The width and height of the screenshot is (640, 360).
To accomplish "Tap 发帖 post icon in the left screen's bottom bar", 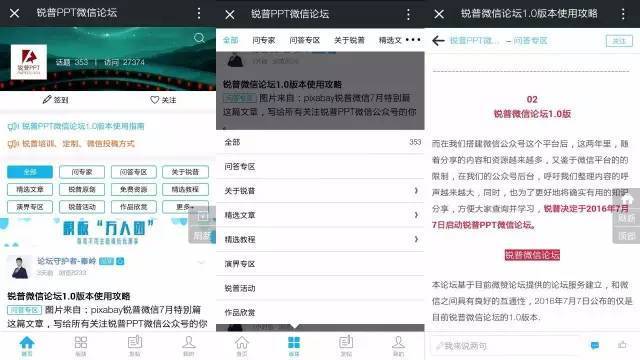I will pos(135,346).
